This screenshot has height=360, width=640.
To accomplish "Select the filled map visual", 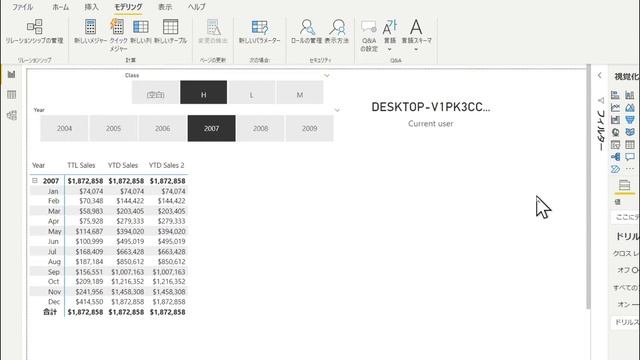I will 630,132.
